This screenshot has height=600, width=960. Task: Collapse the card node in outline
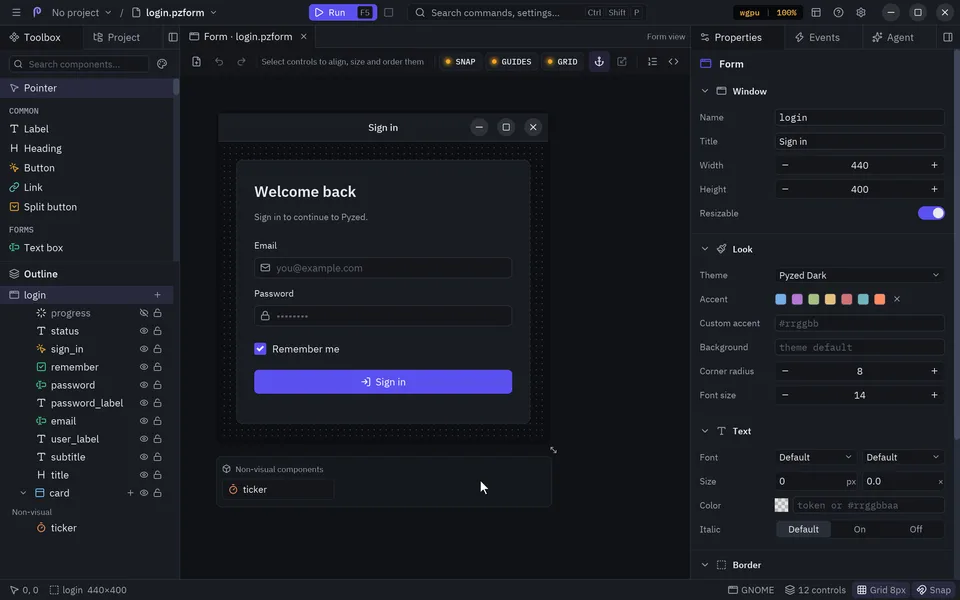tap(23, 493)
